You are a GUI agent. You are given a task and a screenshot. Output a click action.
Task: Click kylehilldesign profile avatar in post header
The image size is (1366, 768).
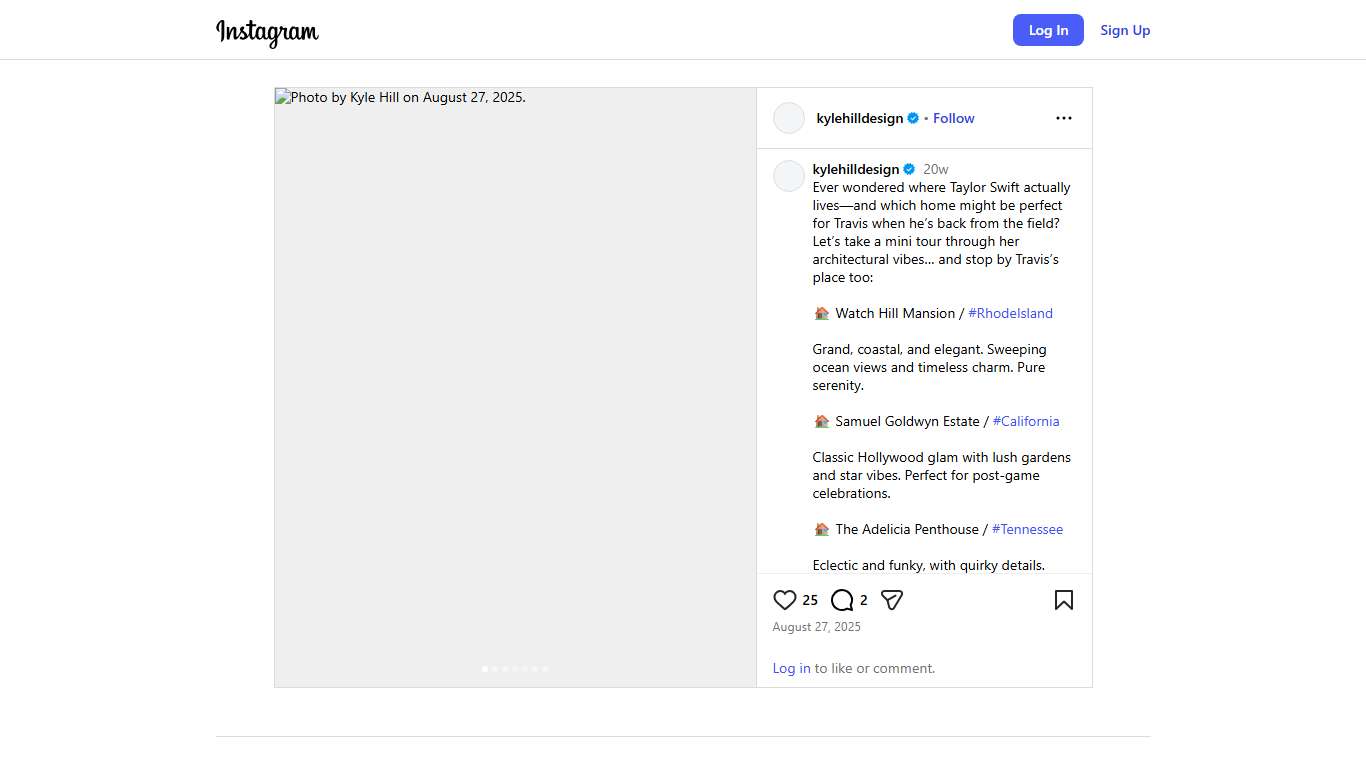coord(789,118)
